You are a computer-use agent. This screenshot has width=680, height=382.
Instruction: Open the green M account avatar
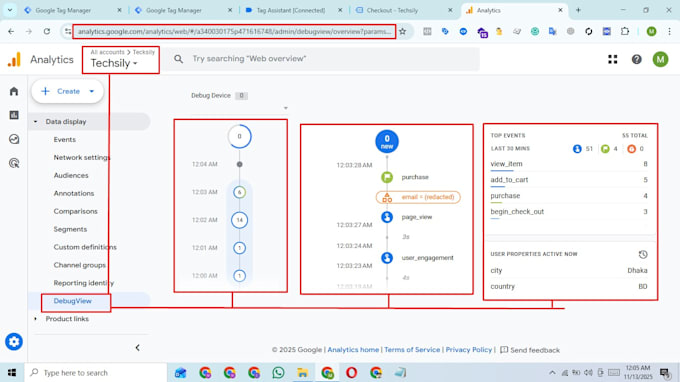click(x=660, y=59)
